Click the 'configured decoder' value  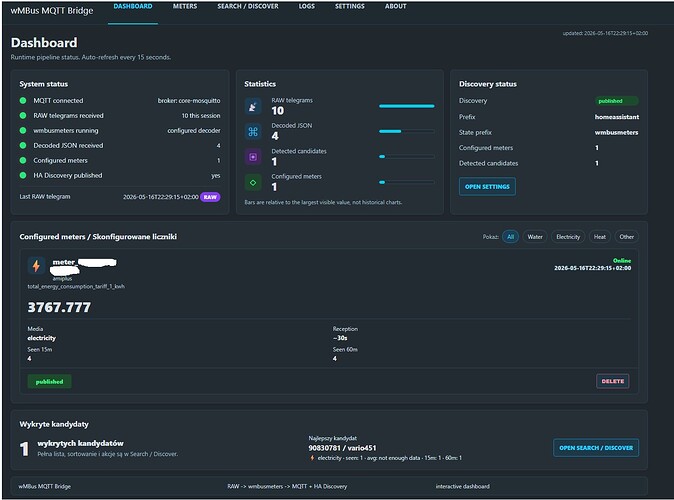coord(194,131)
